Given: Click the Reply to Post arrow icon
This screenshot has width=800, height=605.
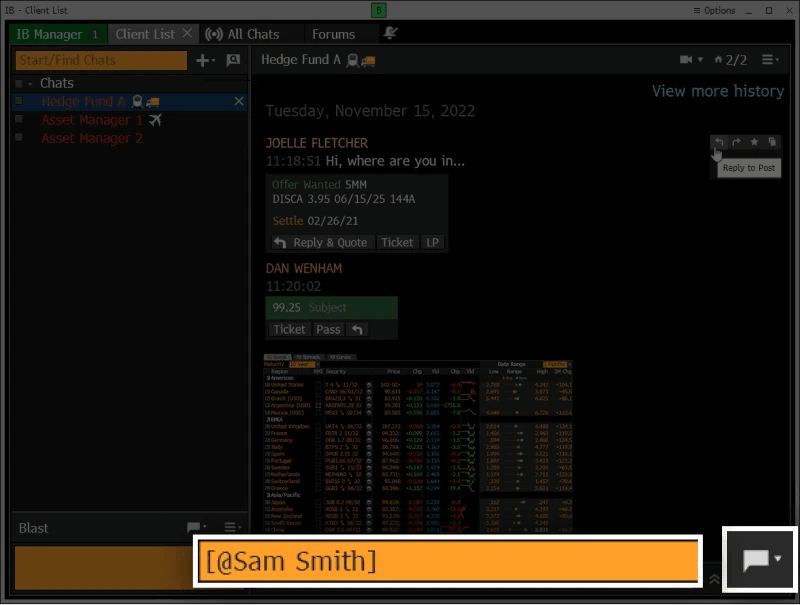Looking at the screenshot, I should (x=719, y=143).
